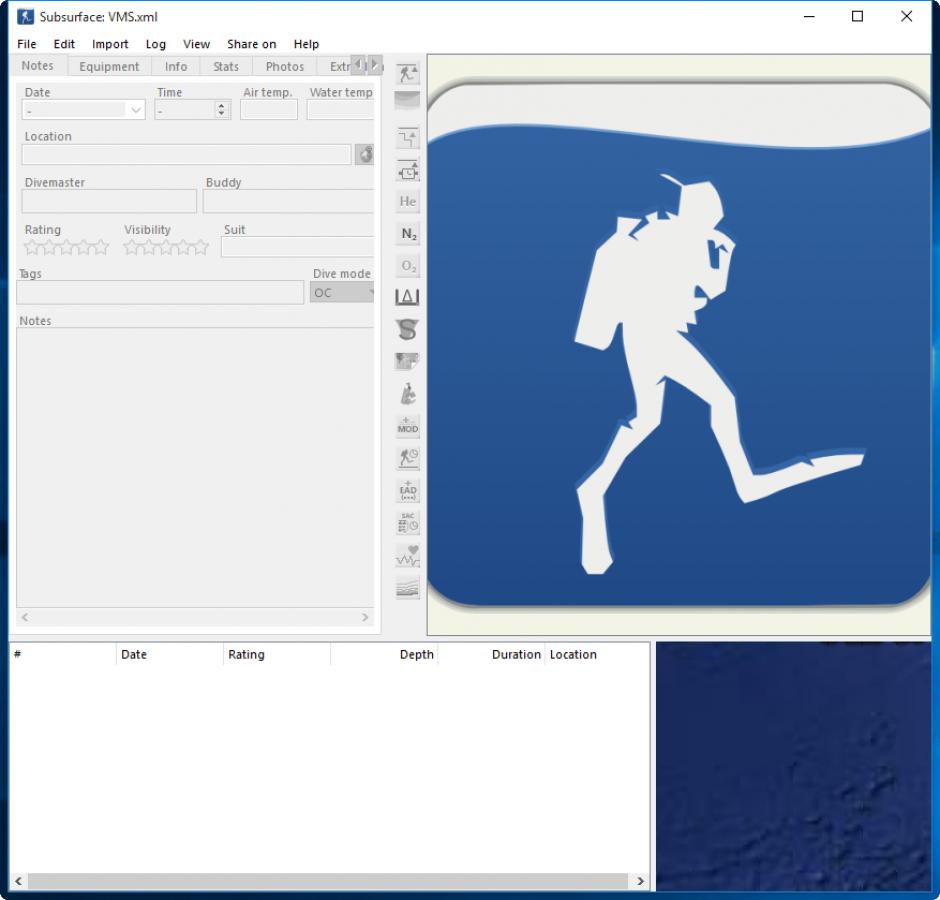Open the Help menu
940x900 pixels.
[306, 44]
